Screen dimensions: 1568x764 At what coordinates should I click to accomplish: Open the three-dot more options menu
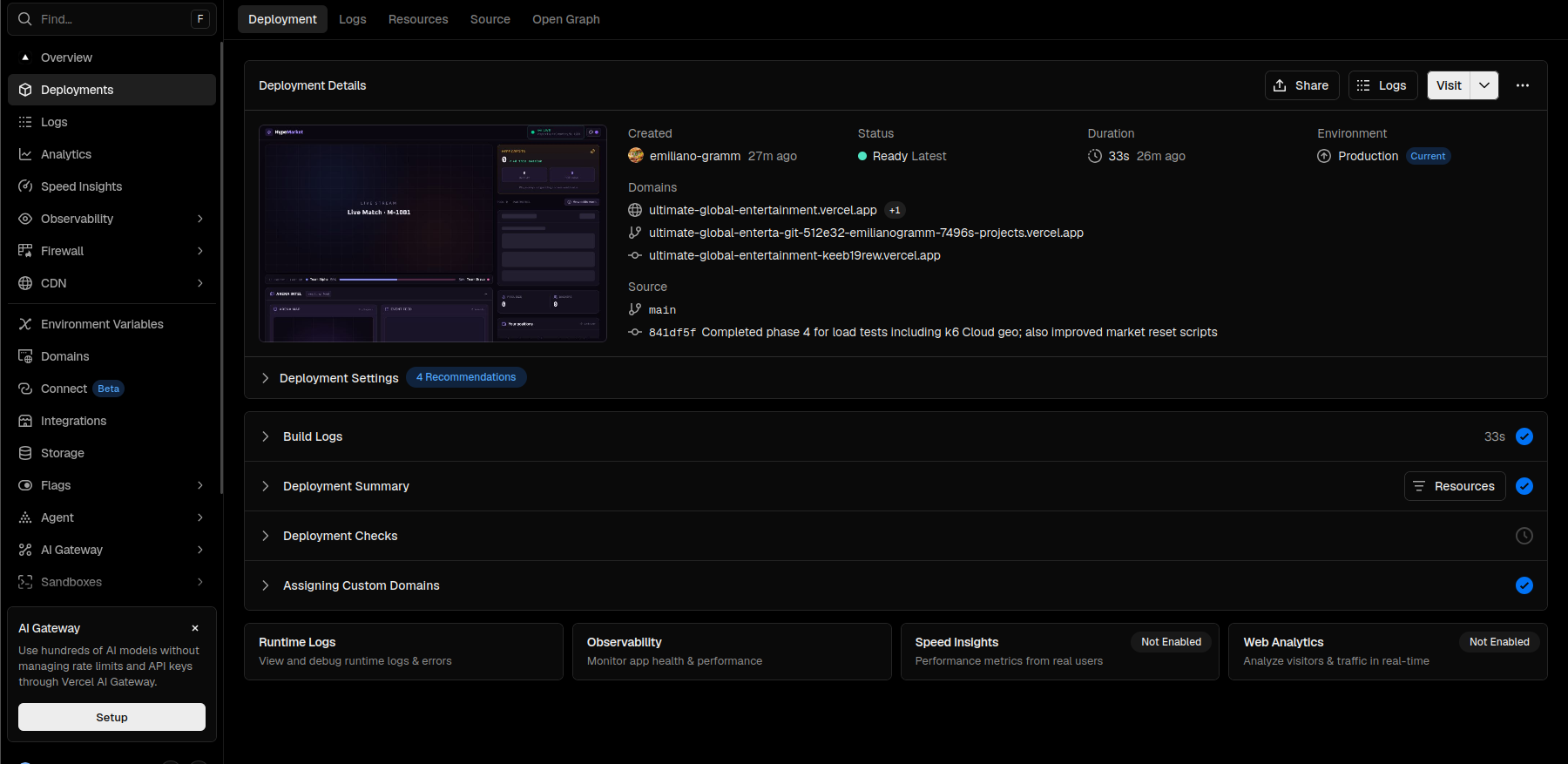(x=1523, y=85)
